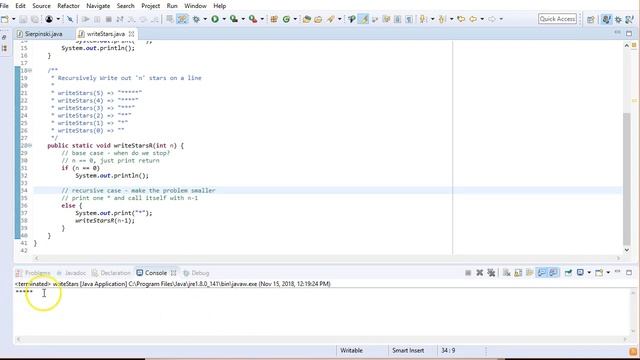Click the Open Perspective icon
This screenshot has height=360, width=640.
click(x=591, y=19)
